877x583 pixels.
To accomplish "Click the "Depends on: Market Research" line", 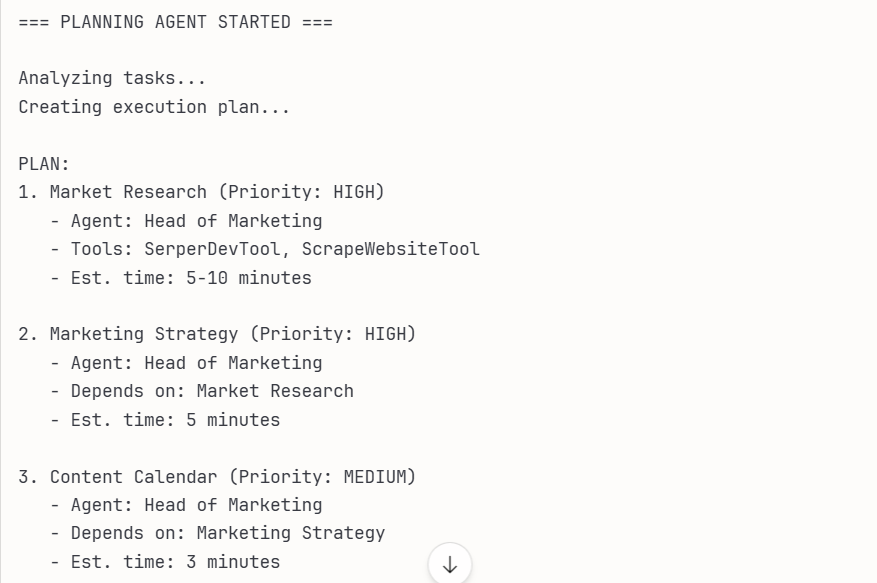I will pos(202,391).
